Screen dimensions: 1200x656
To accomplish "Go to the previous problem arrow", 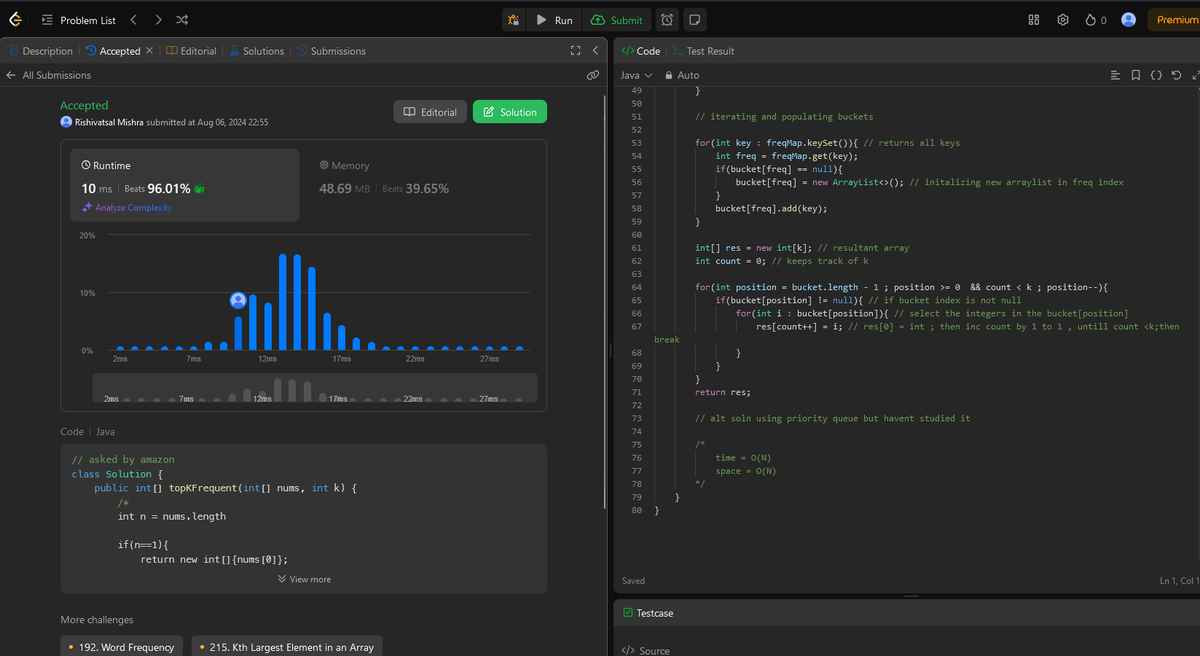I will 134,20.
